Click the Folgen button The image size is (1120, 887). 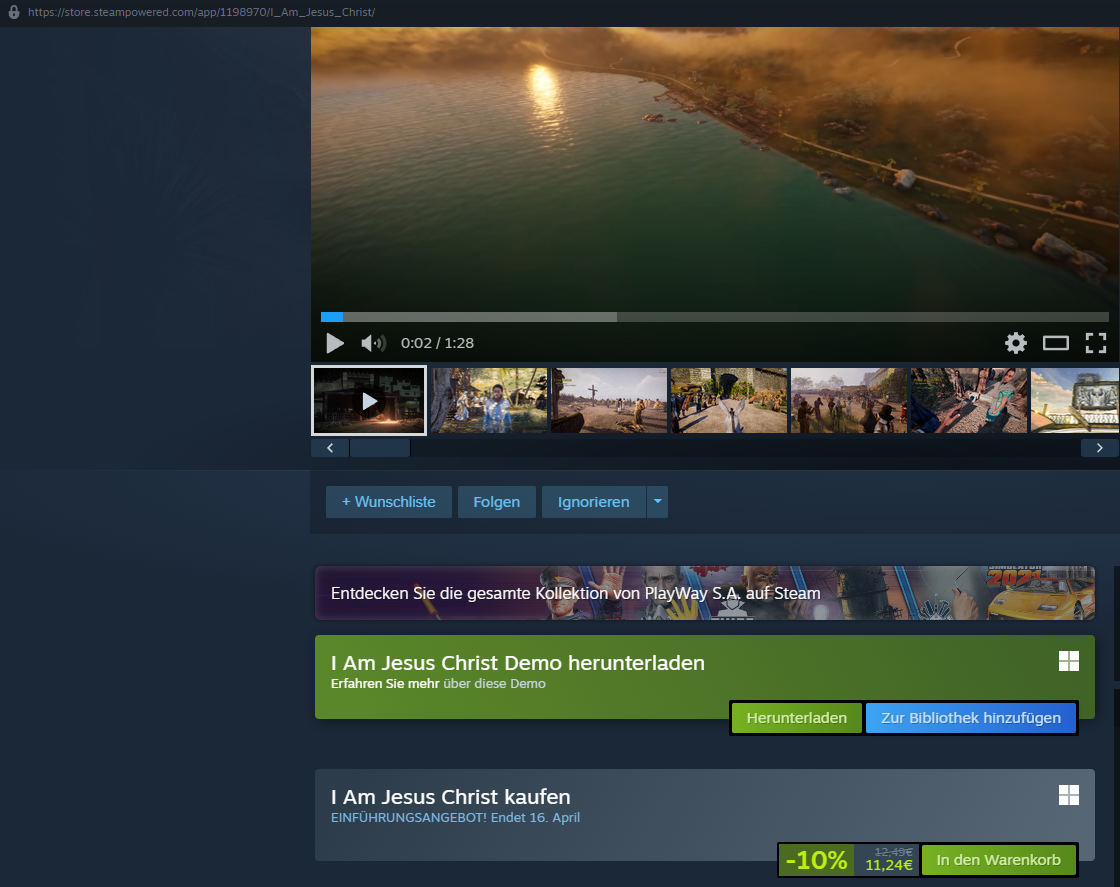pyautogui.click(x=497, y=502)
